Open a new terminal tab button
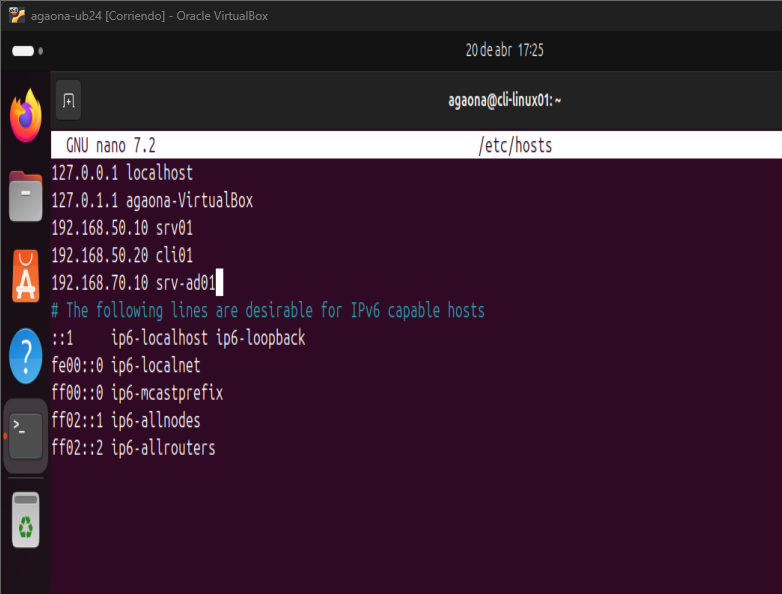Viewport: 782px width, 594px height. coord(68,100)
